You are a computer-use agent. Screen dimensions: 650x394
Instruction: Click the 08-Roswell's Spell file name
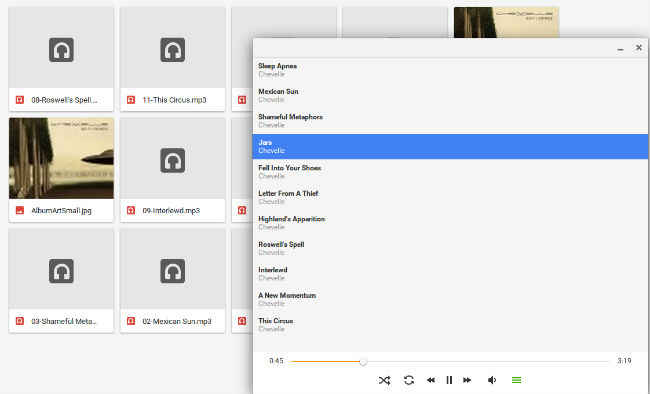pos(64,100)
